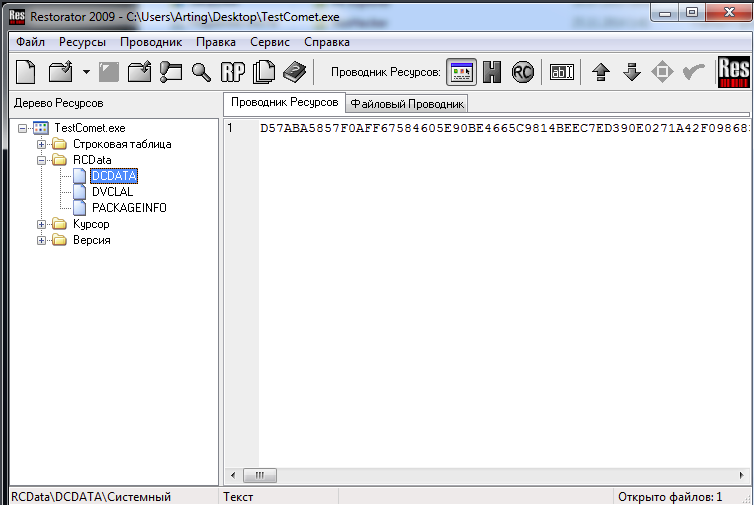Select the RCData tree folder
Image resolution: width=754 pixels, height=505 pixels.
(x=92, y=160)
